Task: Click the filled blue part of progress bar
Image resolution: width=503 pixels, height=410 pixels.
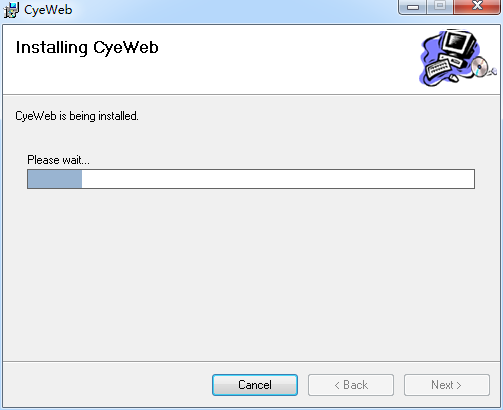Action: click(55, 179)
